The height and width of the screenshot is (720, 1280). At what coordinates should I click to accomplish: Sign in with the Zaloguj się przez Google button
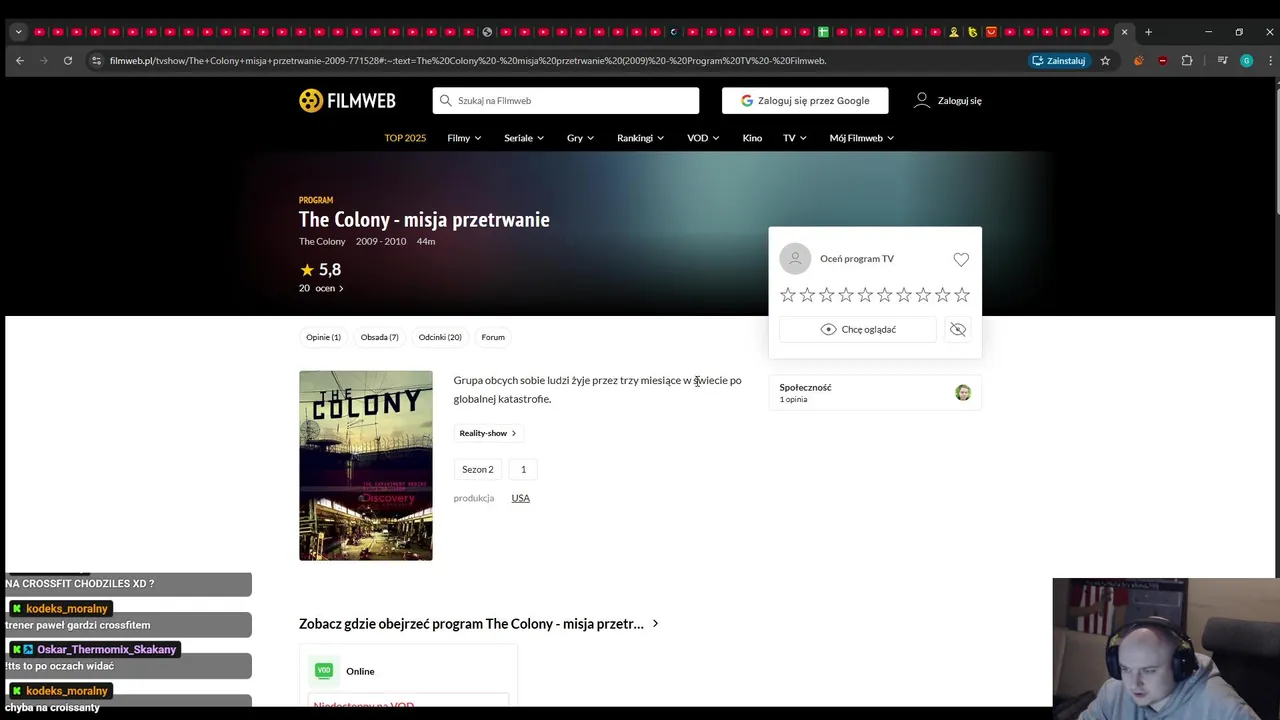[x=805, y=100]
